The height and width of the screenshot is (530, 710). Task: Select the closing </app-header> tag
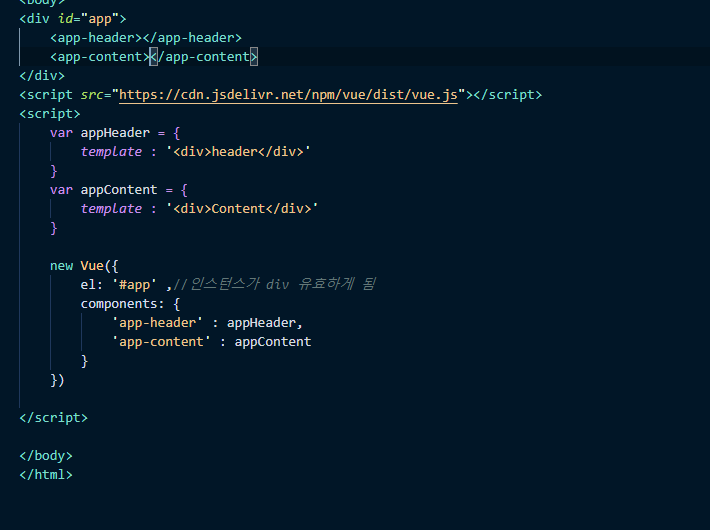(x=192, y=38)
